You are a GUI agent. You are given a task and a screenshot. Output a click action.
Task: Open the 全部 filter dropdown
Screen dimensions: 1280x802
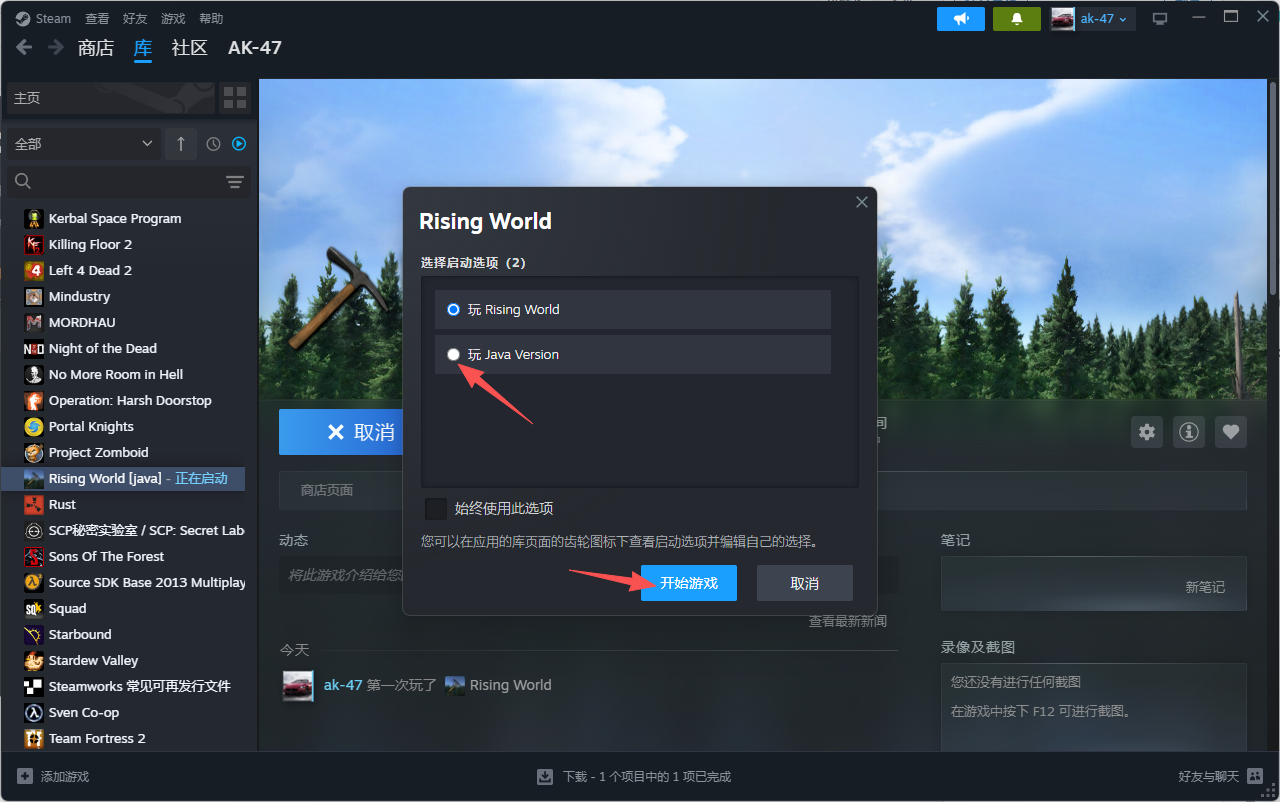pos(84,144)
